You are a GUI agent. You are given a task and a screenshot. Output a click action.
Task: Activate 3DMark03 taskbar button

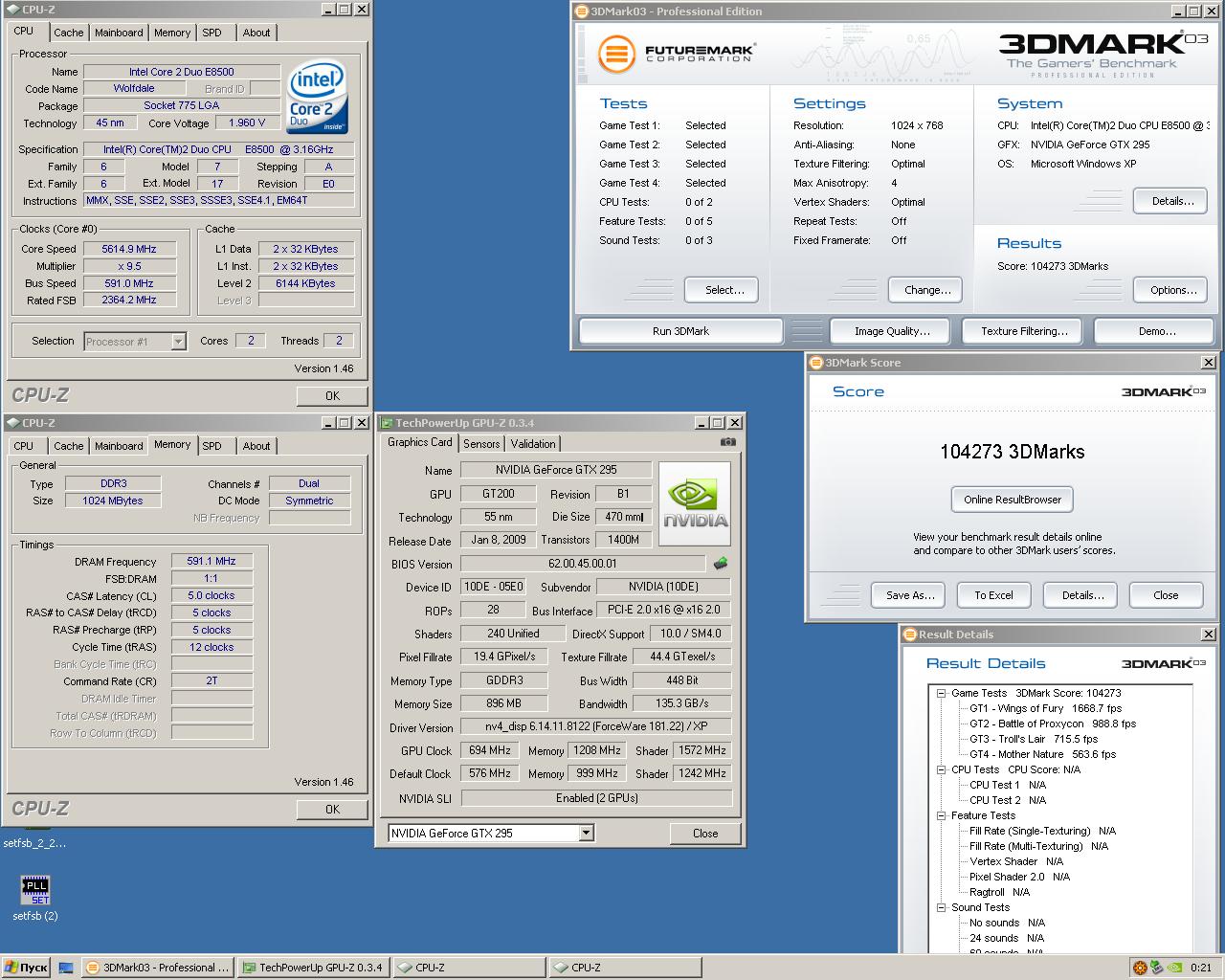tap(157, 968)
